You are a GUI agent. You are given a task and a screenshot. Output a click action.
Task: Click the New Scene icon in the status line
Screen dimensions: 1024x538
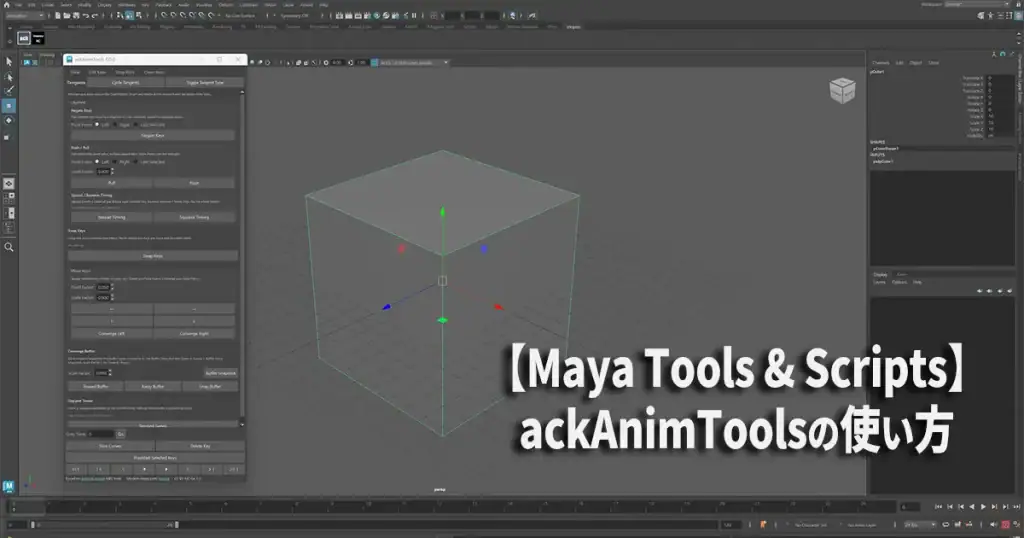(x=58, y=15)
